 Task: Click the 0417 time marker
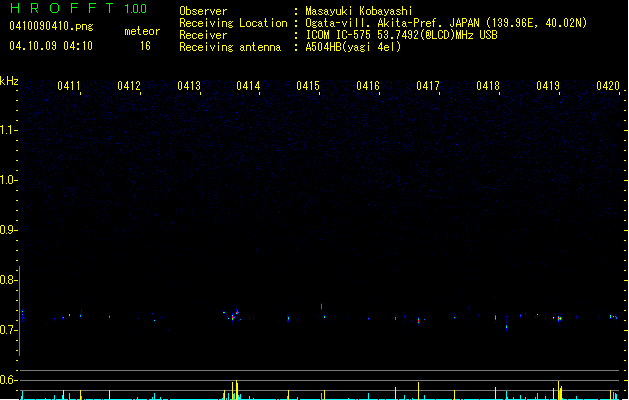(x=428, y=86)
